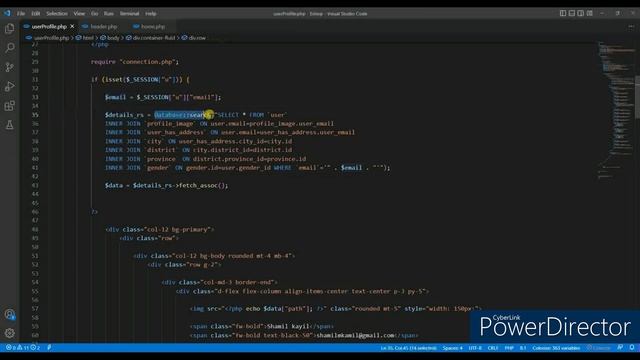Click the line and column indicator

point(409,348)
